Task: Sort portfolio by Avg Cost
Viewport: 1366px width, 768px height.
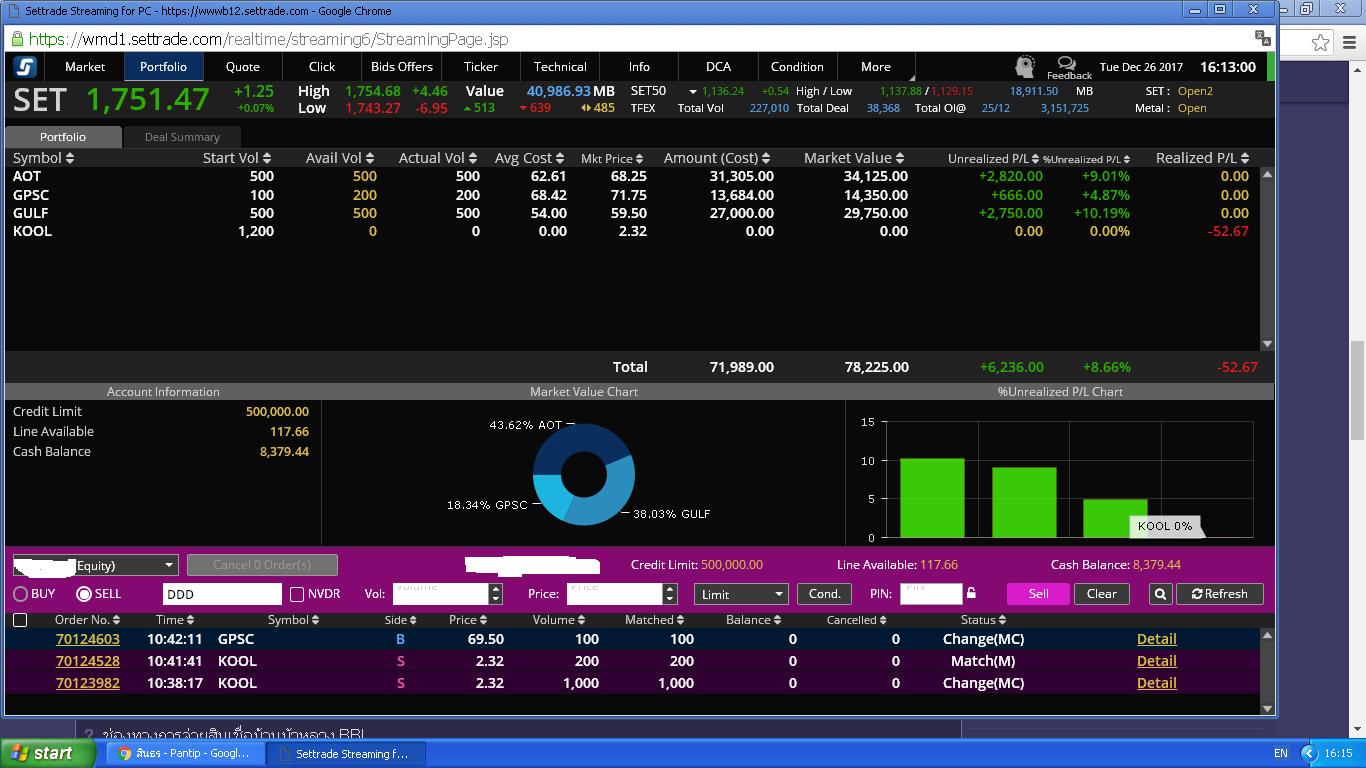Action: click(x=530, y=158)
